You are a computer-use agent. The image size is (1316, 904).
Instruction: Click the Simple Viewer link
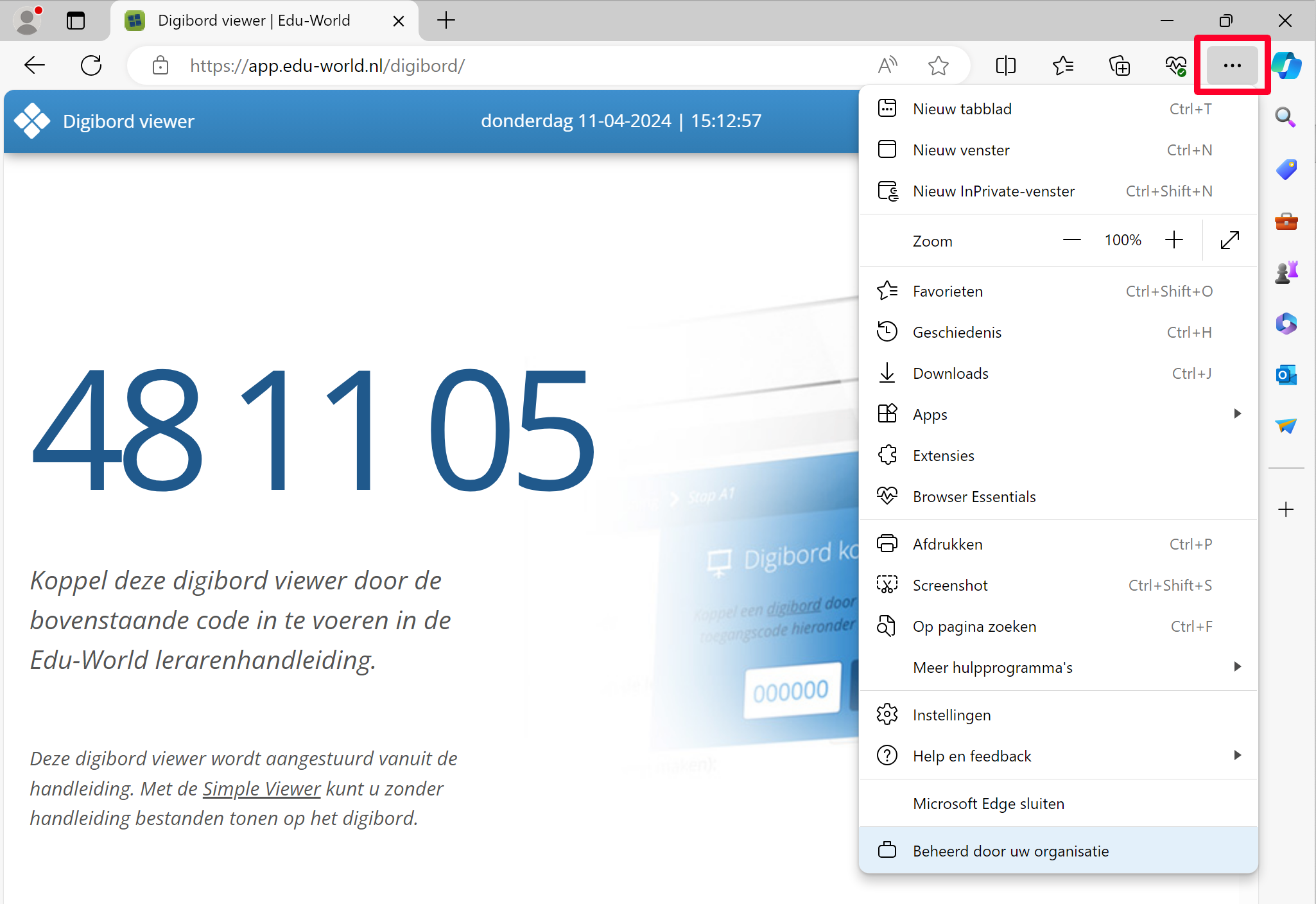[261, 788]
